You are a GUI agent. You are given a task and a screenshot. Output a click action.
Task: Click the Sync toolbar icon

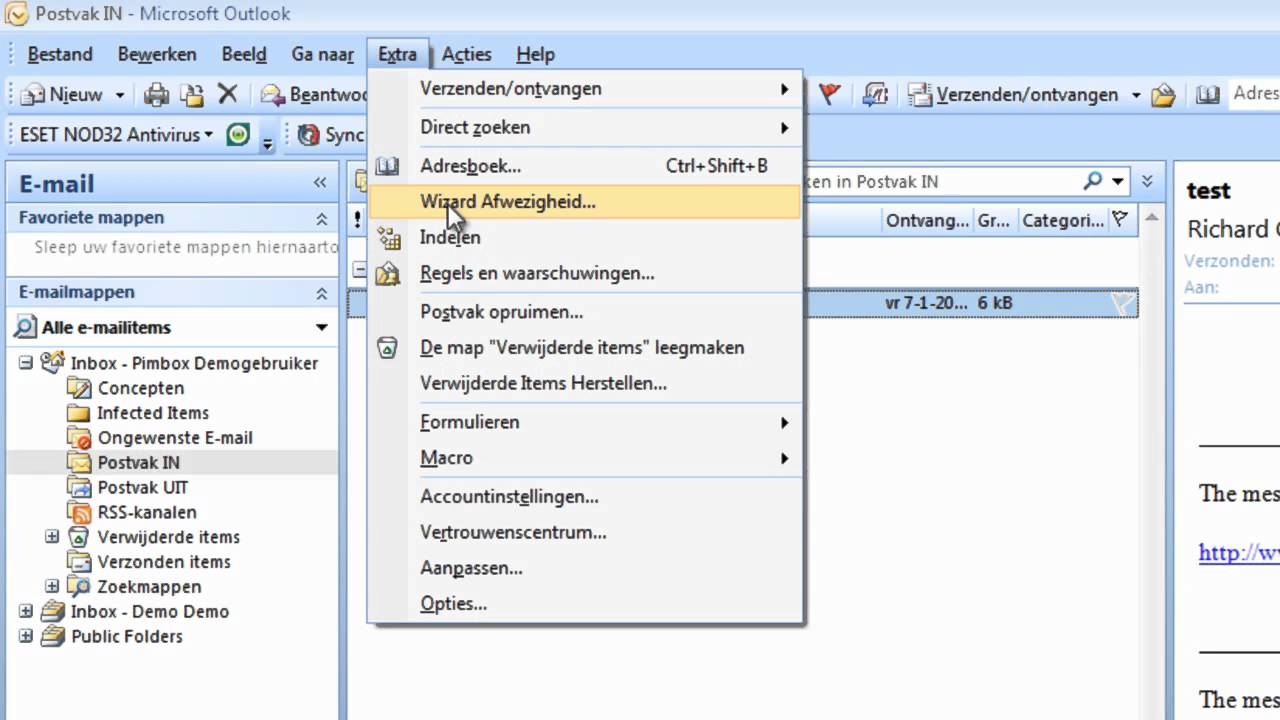(331, 135)
